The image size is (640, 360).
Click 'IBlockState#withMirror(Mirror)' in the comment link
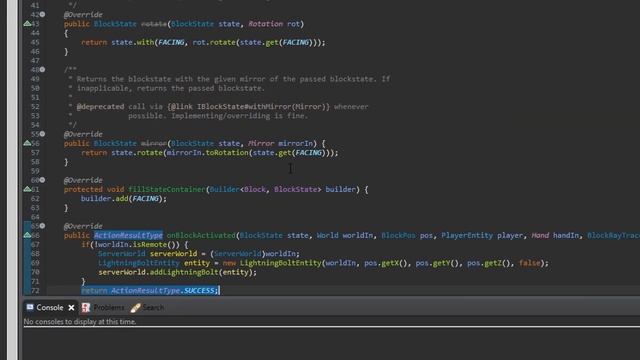[x=261, y=107]
